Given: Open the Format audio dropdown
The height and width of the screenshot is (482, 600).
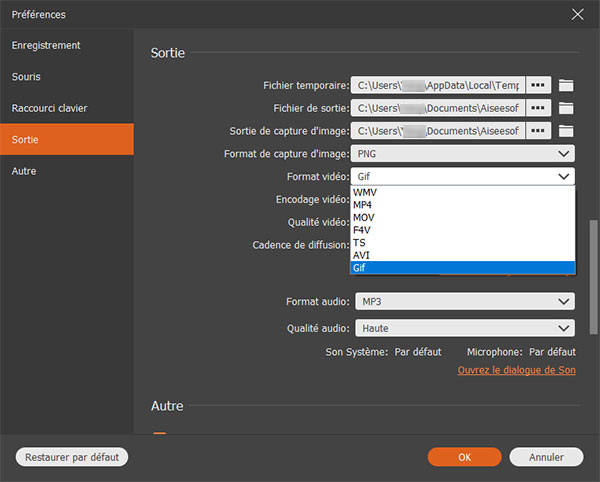Looking at the screenshot, I should 462,301.
